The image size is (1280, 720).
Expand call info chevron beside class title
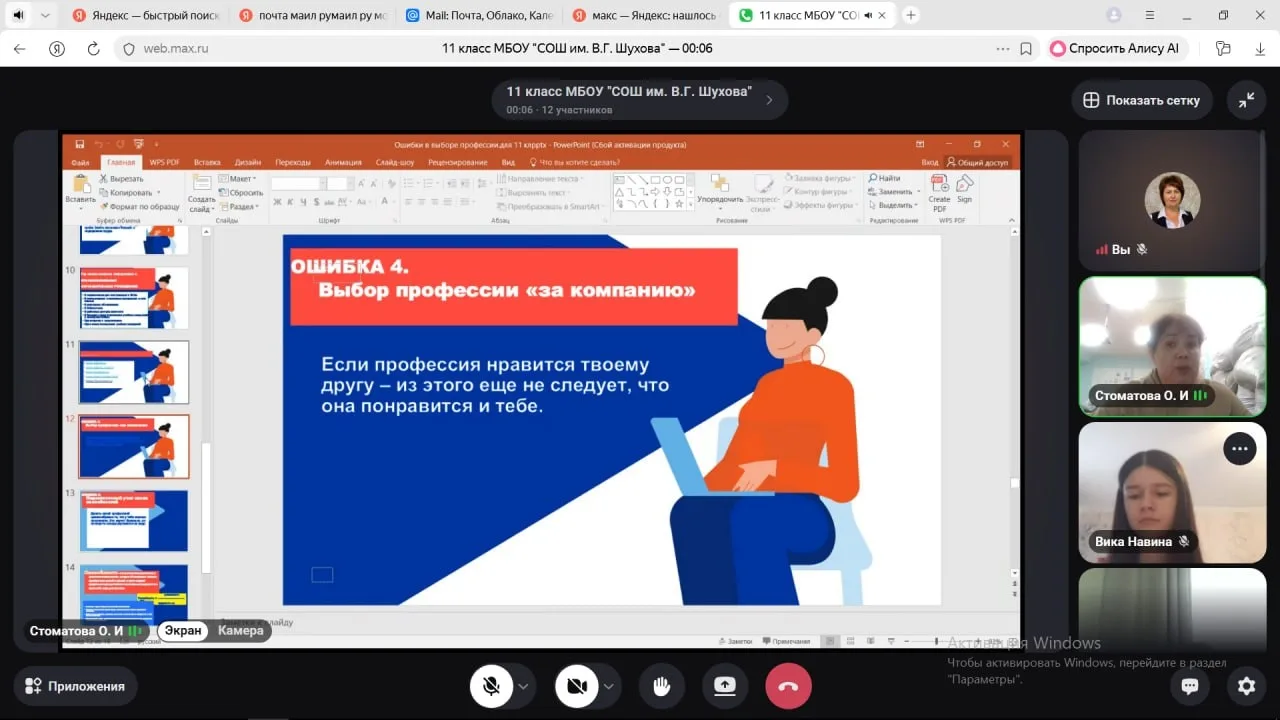coord(769,100)
